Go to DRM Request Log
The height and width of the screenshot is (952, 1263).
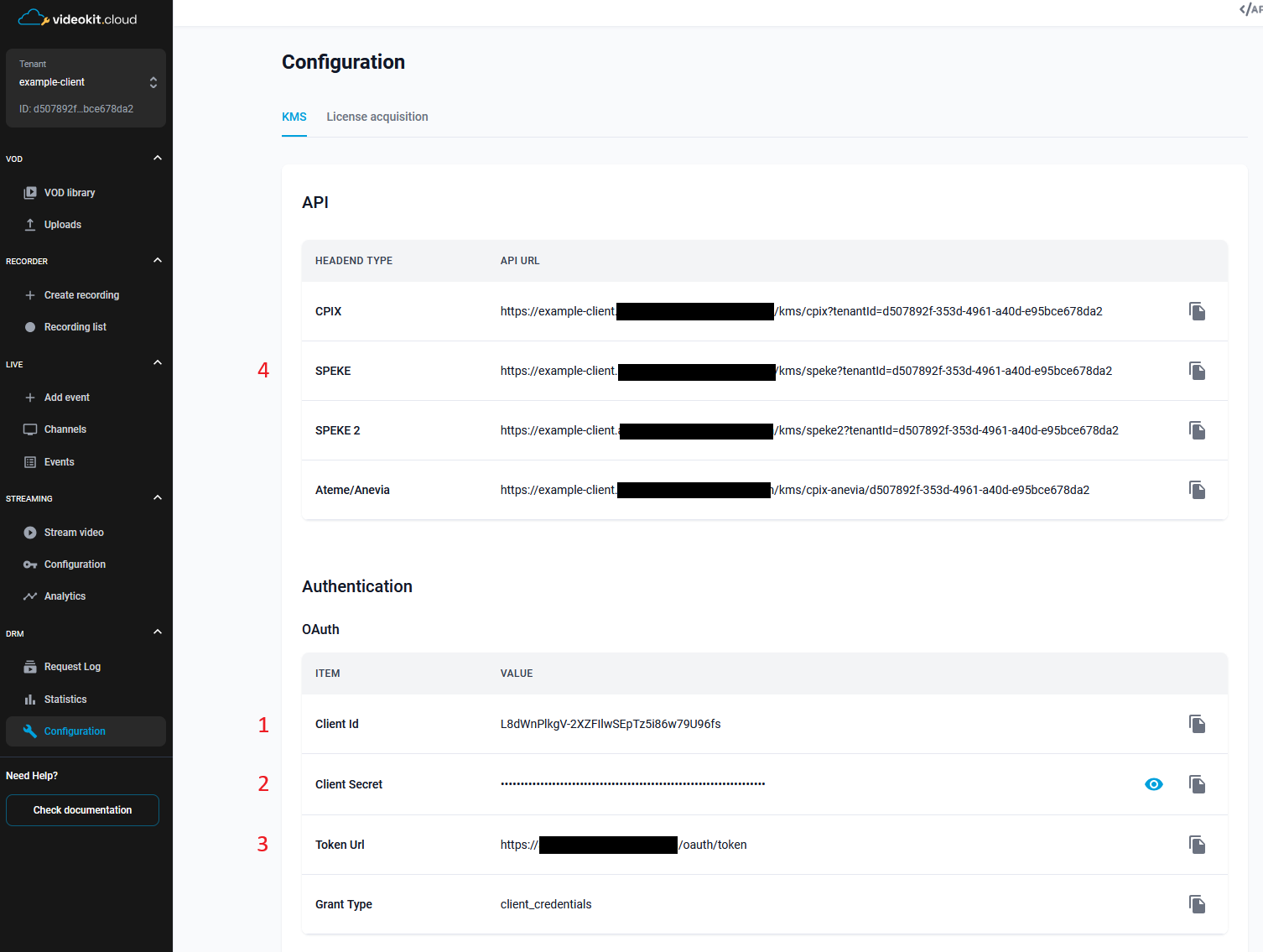coord(72,667)
